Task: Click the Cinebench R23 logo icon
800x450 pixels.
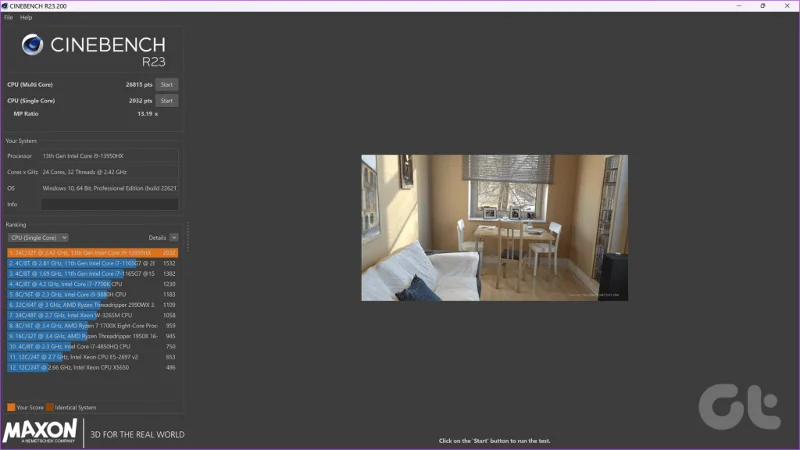Action: click(32, 45)
